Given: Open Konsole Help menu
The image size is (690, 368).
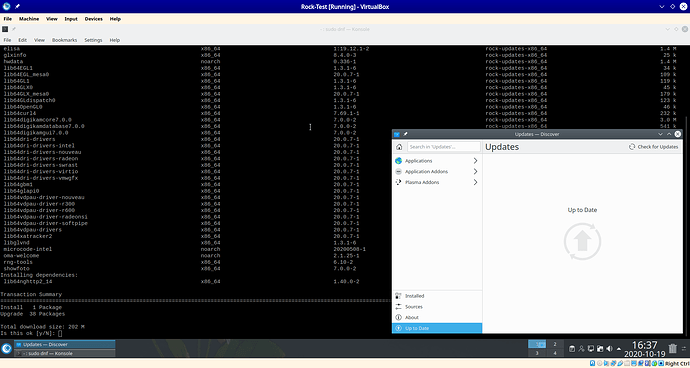Looking at the screenshot, I should pos(115,40).
